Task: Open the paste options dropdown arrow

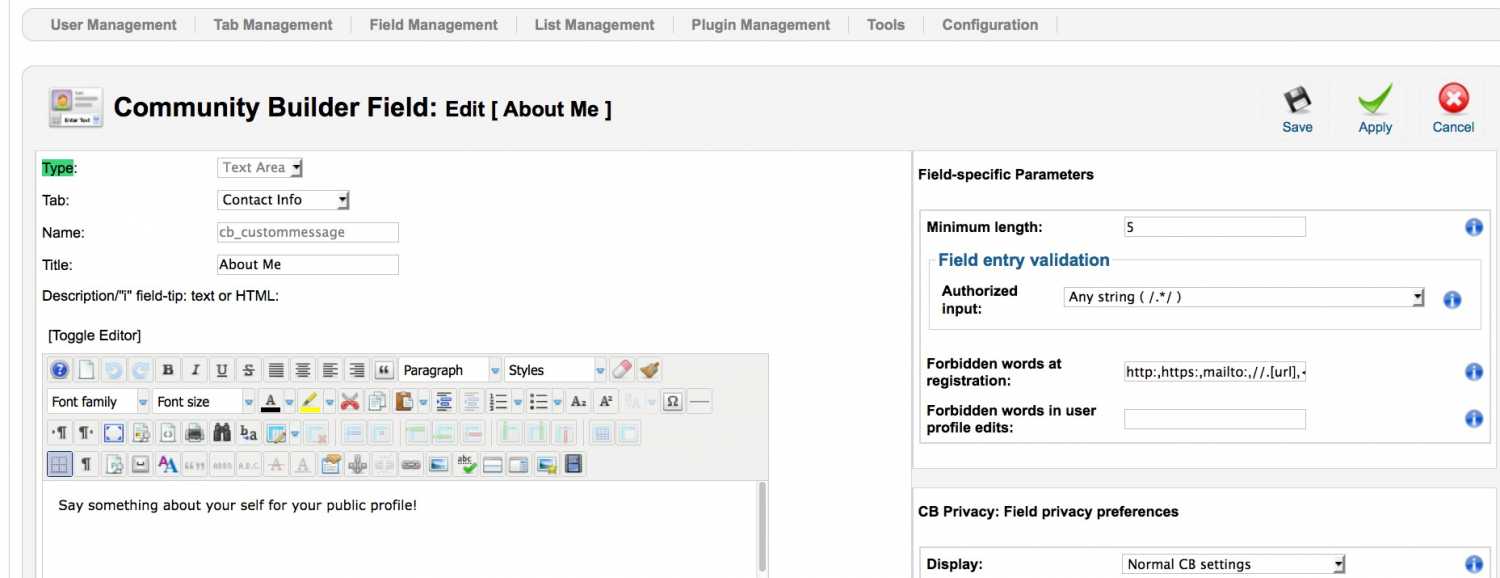Action: point(424,402)
